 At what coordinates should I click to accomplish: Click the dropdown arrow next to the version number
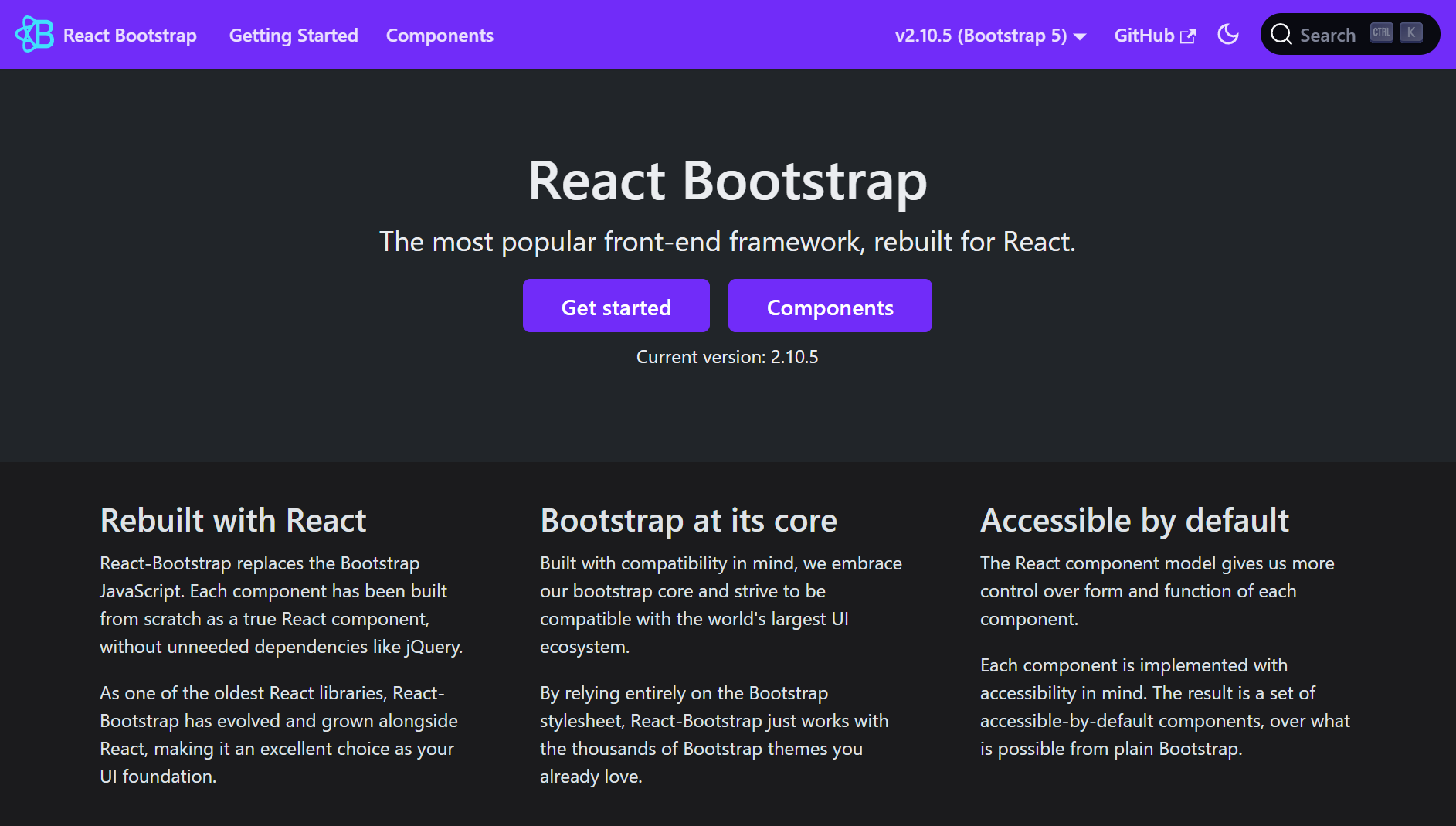tap(1080, 36)
